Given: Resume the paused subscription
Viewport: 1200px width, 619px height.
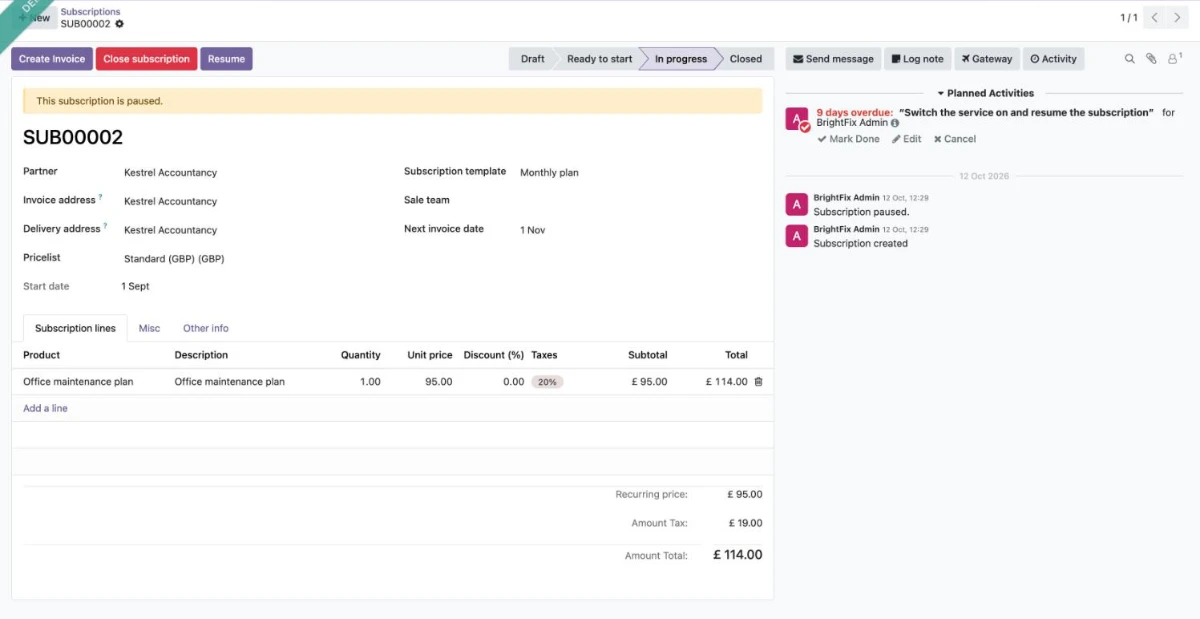Looking at the screenshot, I should pyautogui.click(x=226, y=59).
